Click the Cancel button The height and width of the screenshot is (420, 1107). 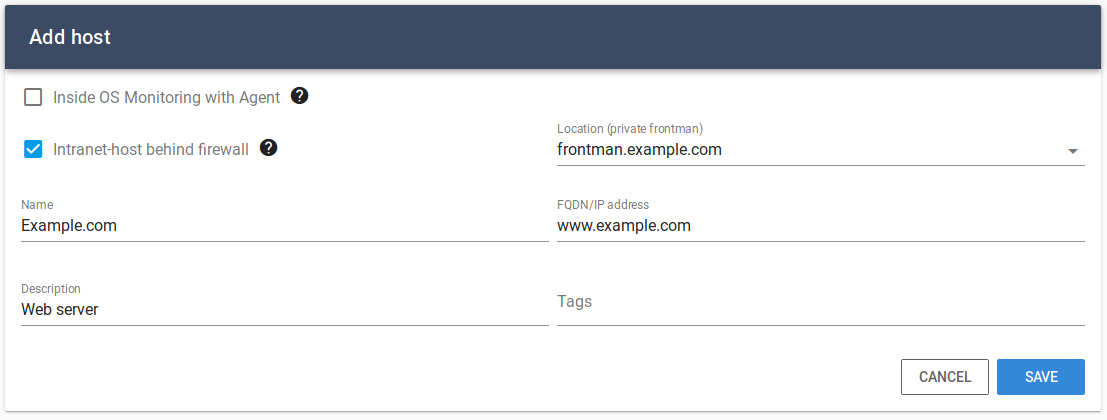pos(945,377)
